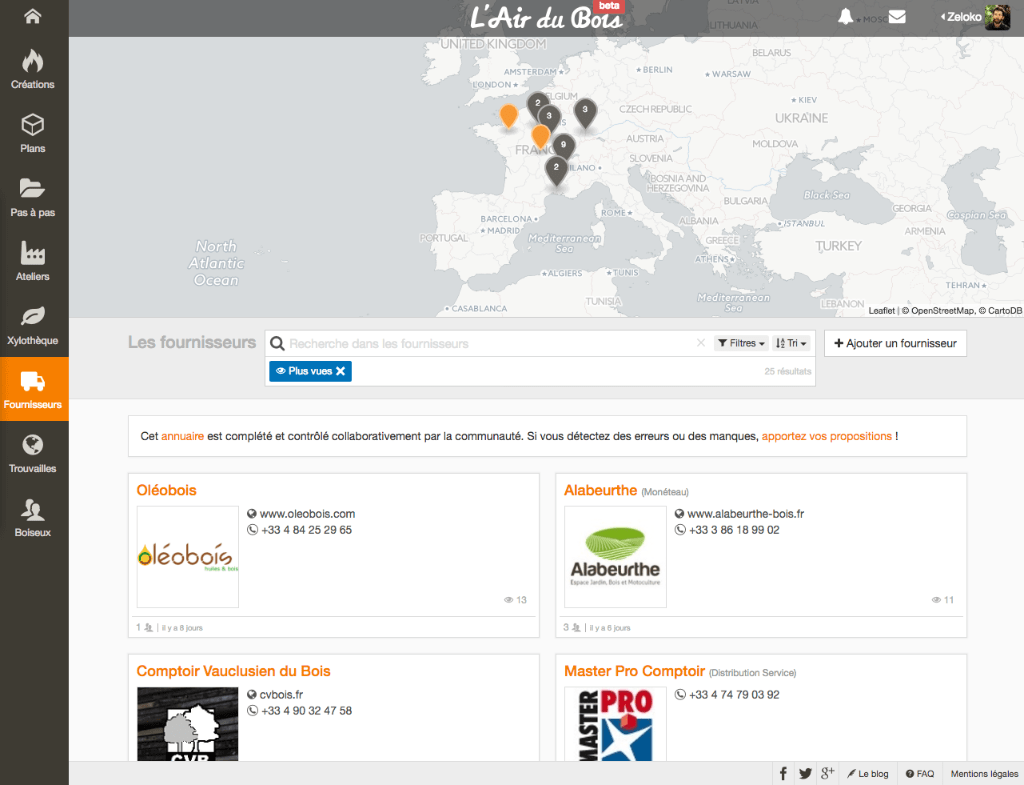Click Comptoir Vauclusien phone number
The image size is (1024, 785).
point(306,711)
